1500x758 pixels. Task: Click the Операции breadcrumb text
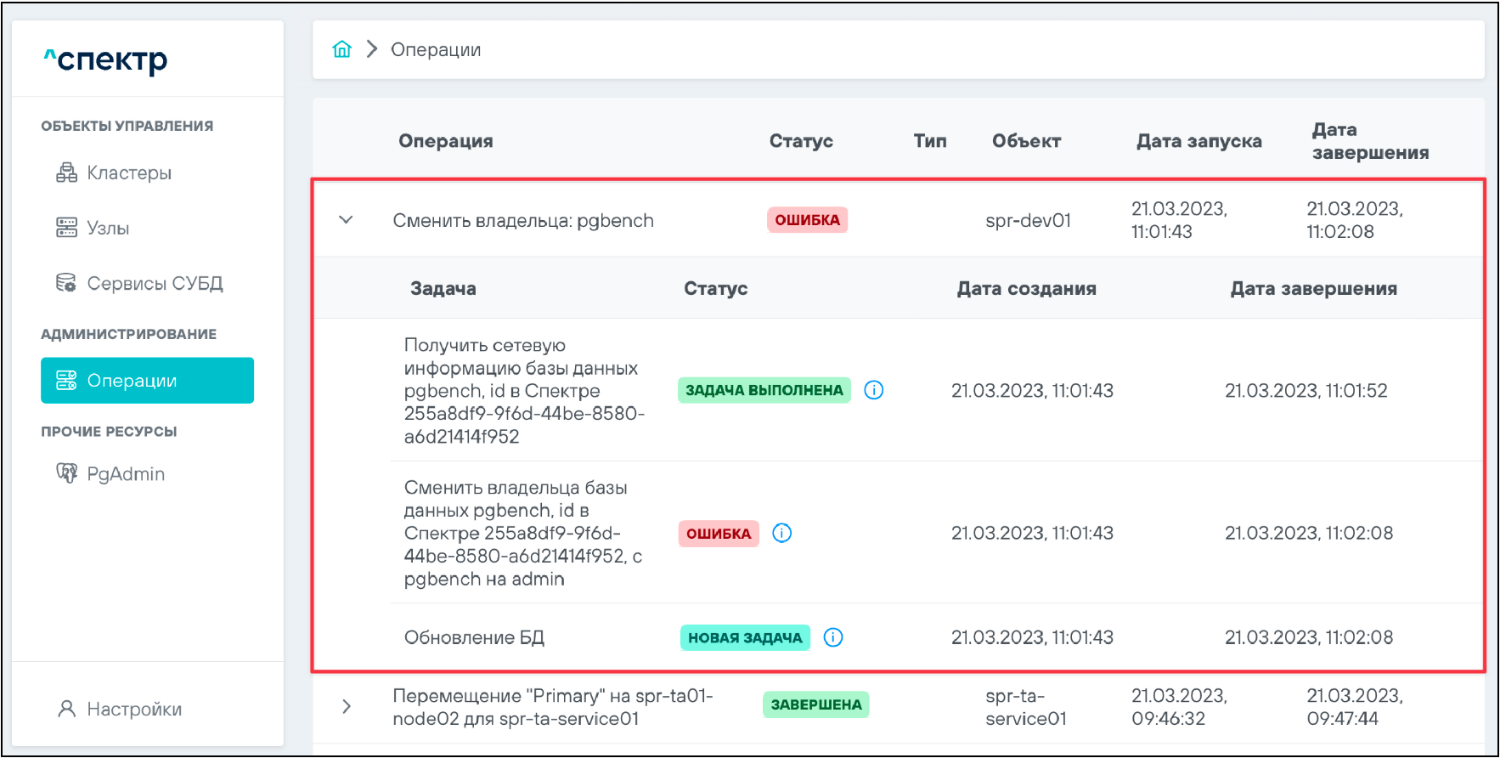coord(435,49)
